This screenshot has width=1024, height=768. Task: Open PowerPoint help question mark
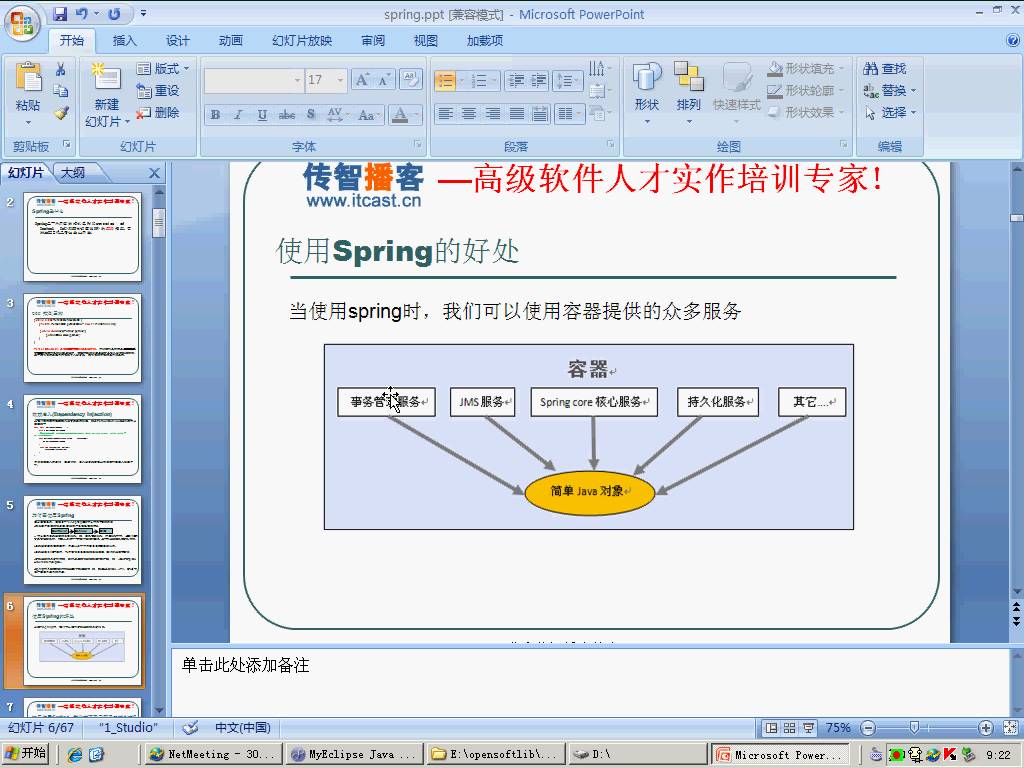1013,40
